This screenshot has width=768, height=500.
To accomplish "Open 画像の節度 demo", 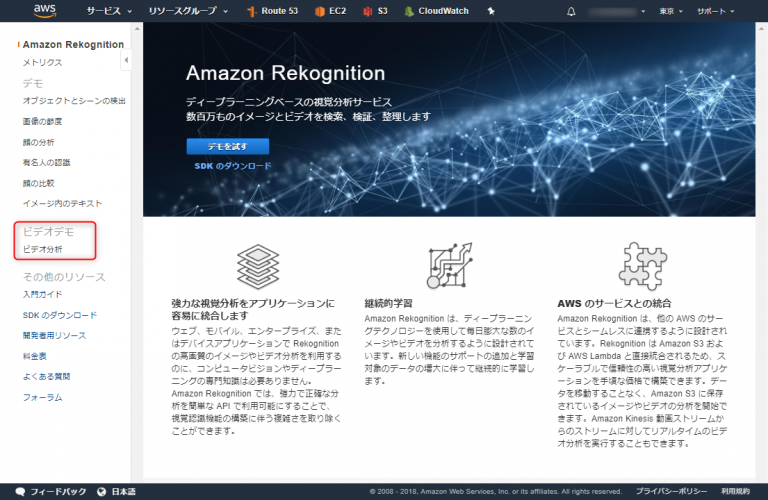I will coord(42,121).
